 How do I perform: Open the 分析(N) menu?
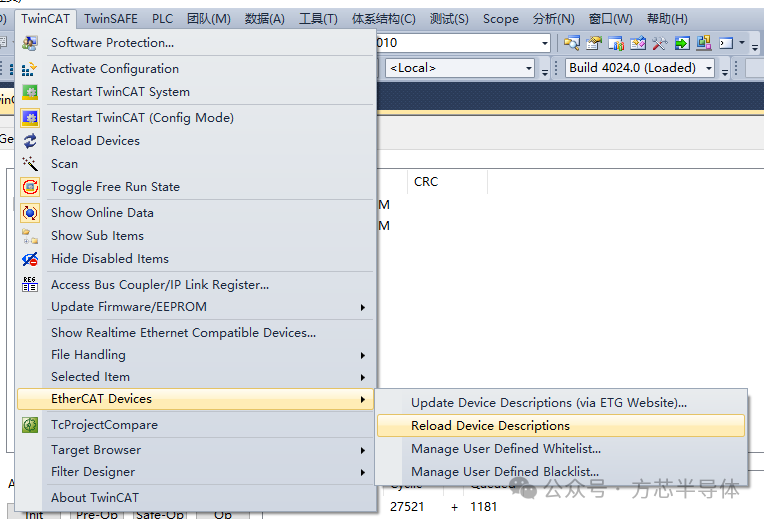554,19
